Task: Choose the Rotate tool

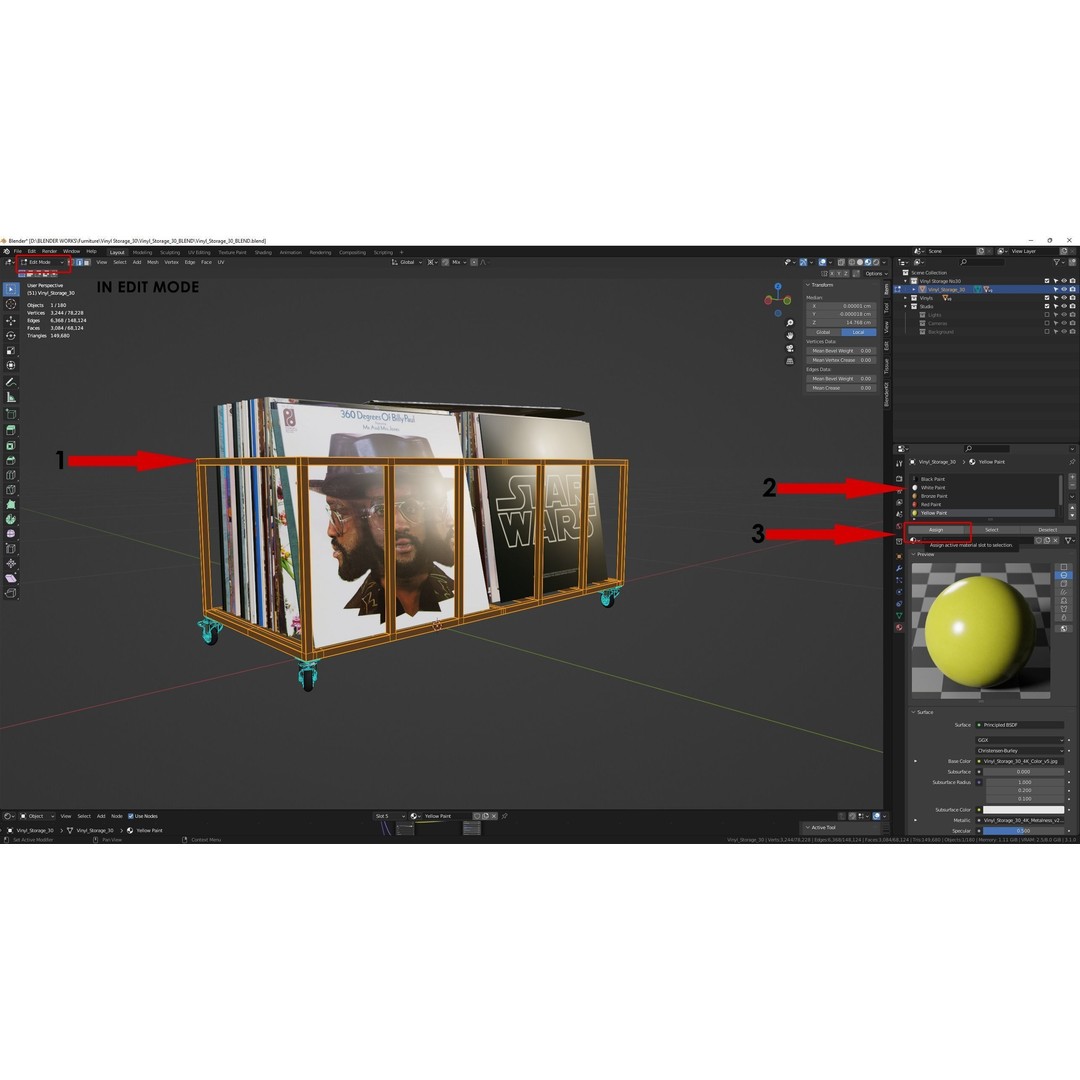Action: click(x=10, y=335)
